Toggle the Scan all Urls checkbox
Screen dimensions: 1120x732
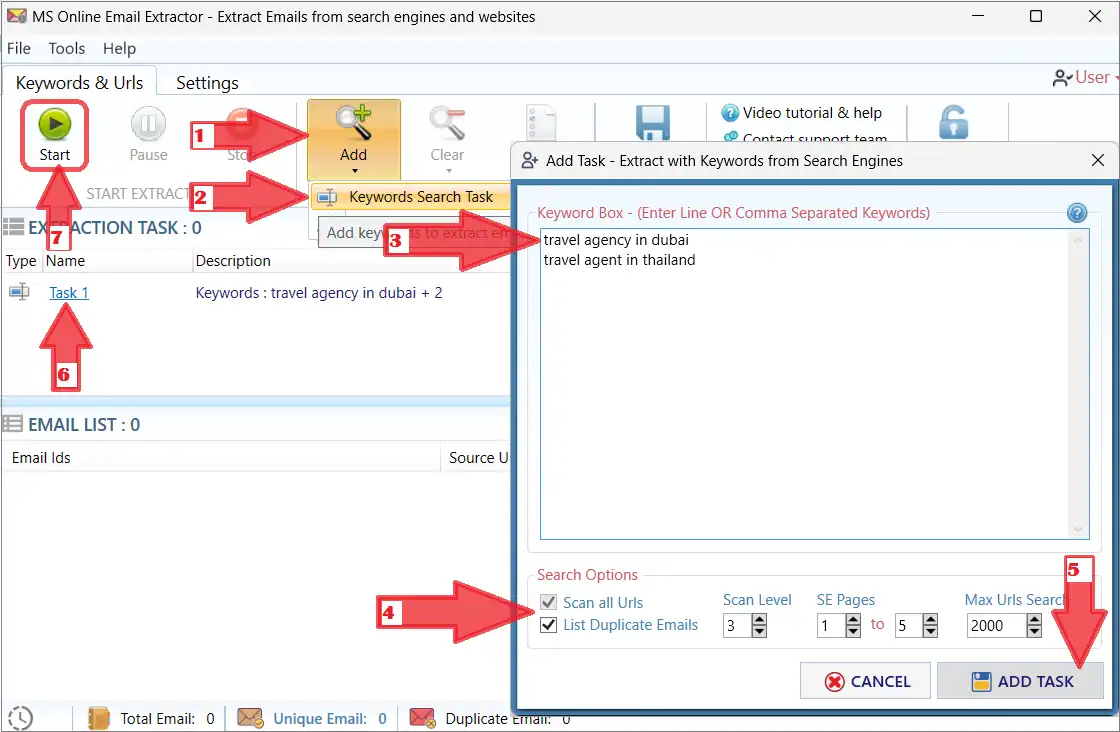(x=548, y=602)
